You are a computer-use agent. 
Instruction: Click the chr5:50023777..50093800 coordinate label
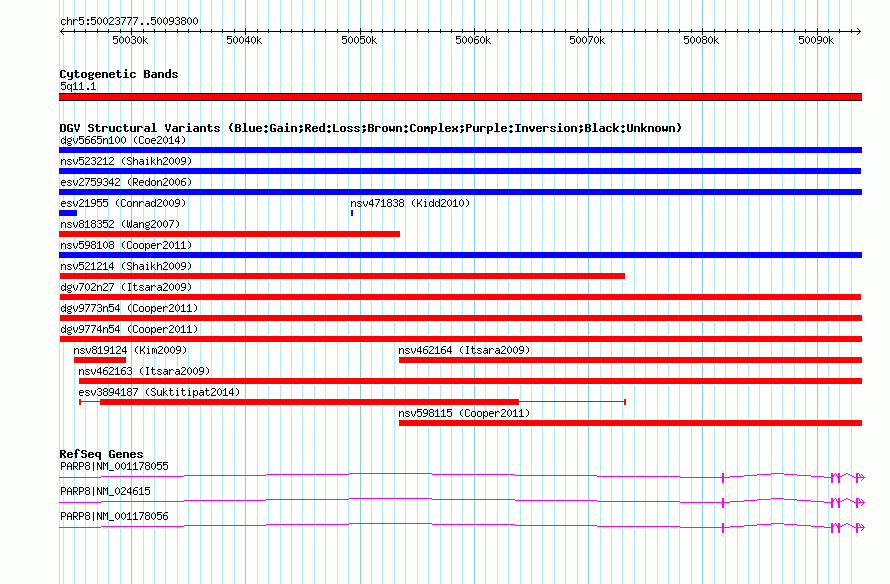(129, 21)
